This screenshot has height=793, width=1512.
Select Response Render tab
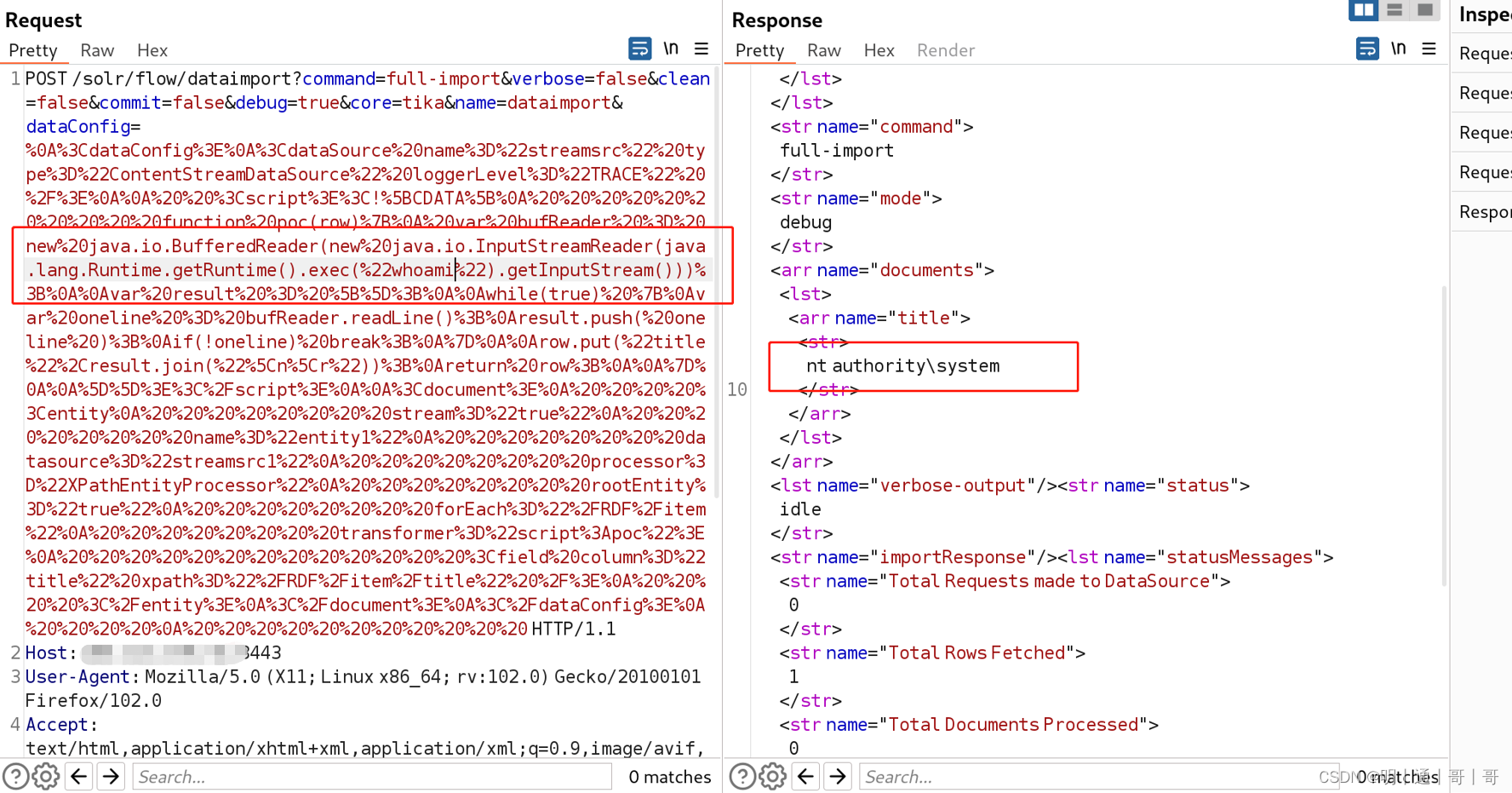pyautogui.click(x=946, y=50)
